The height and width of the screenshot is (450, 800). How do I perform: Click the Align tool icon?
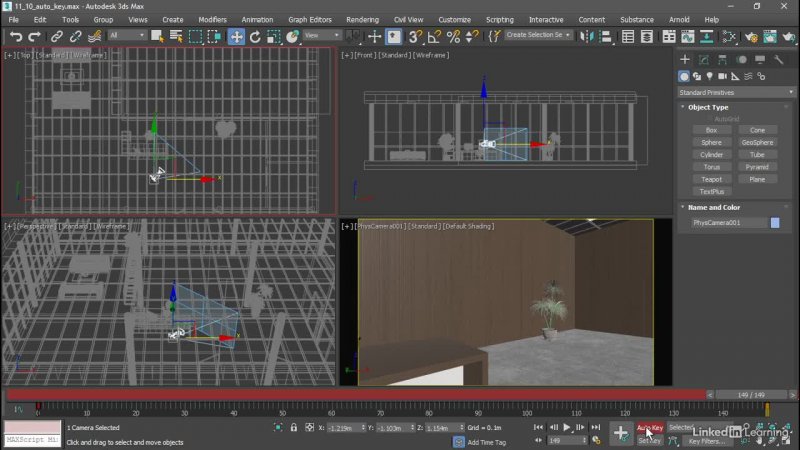606,36
